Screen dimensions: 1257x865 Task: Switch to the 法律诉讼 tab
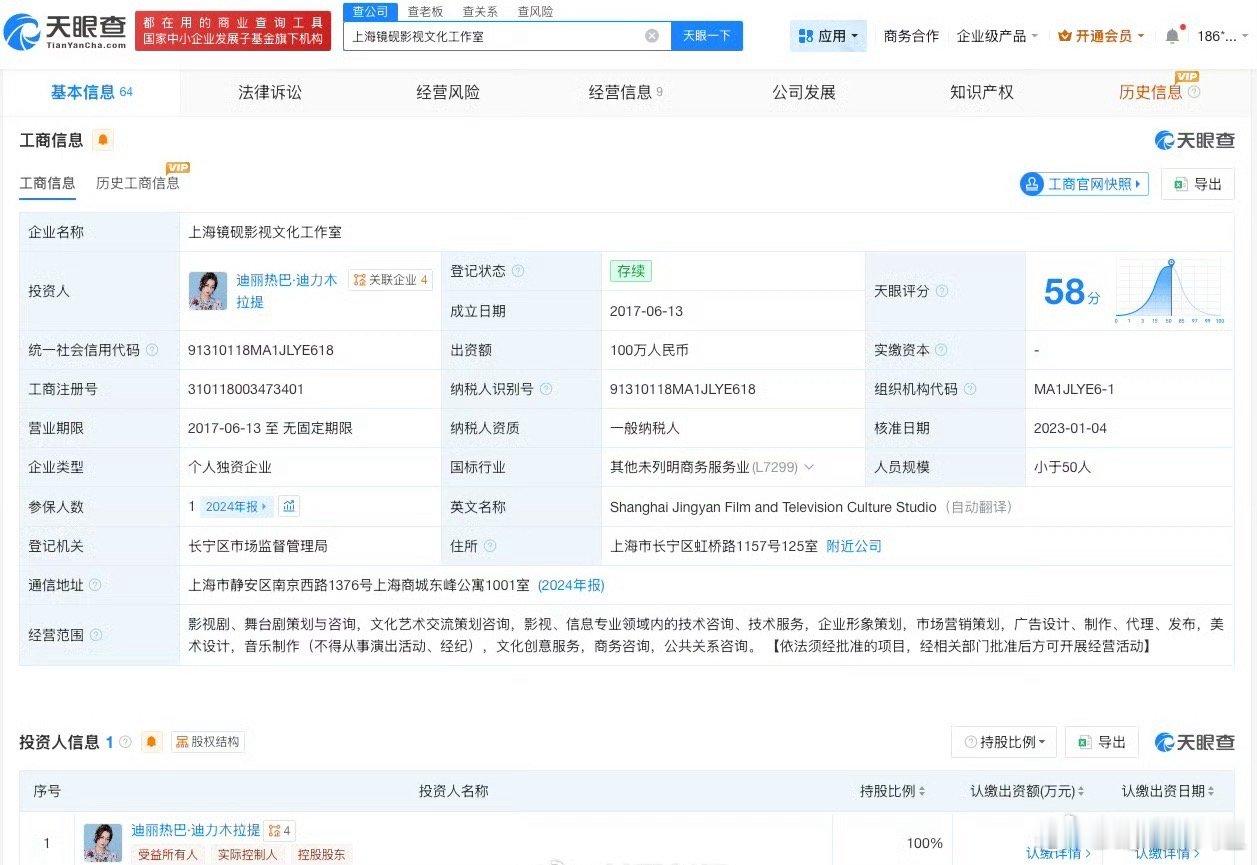coord(269,92)
